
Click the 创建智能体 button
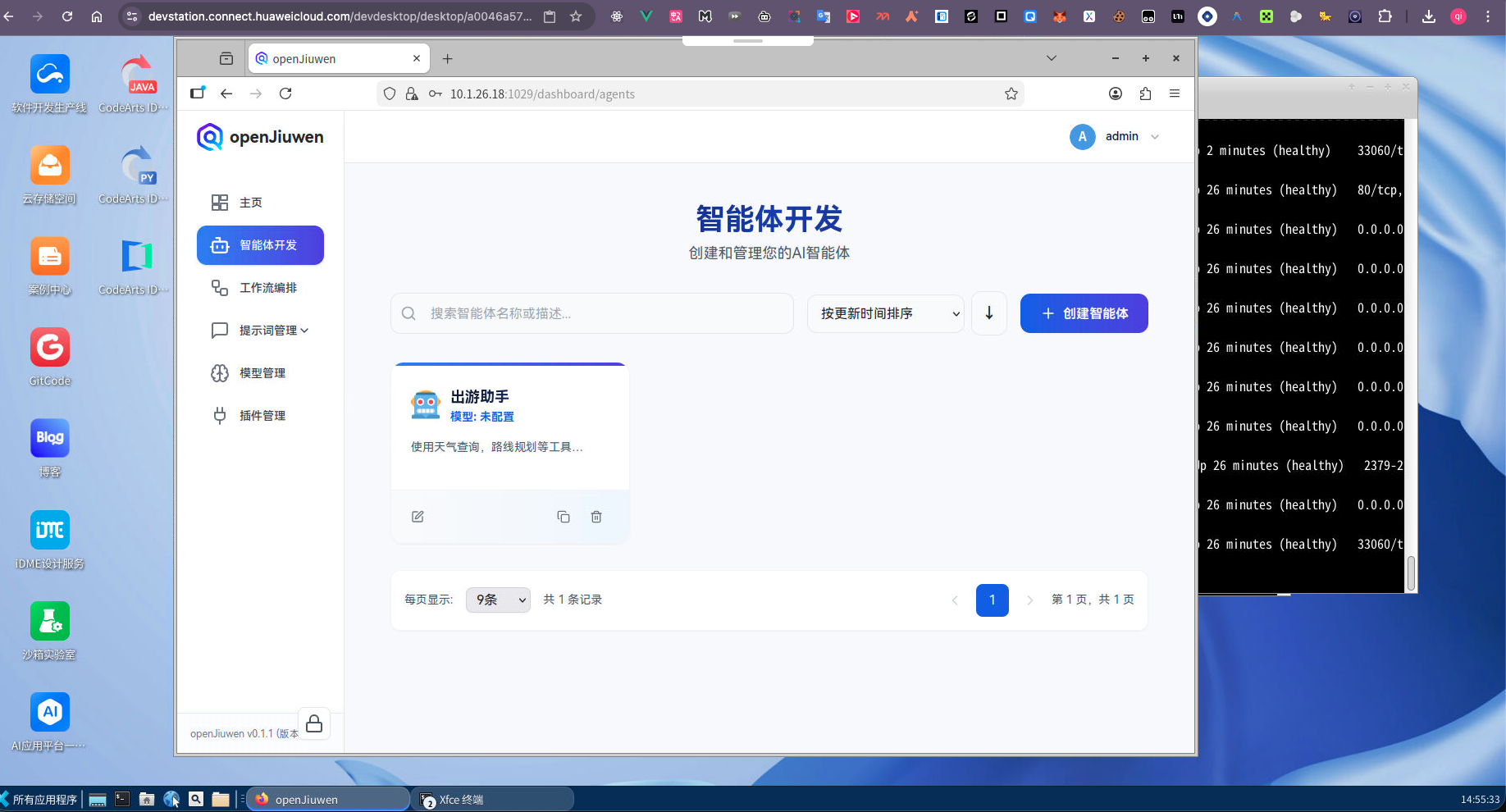tap(1084, 312)
